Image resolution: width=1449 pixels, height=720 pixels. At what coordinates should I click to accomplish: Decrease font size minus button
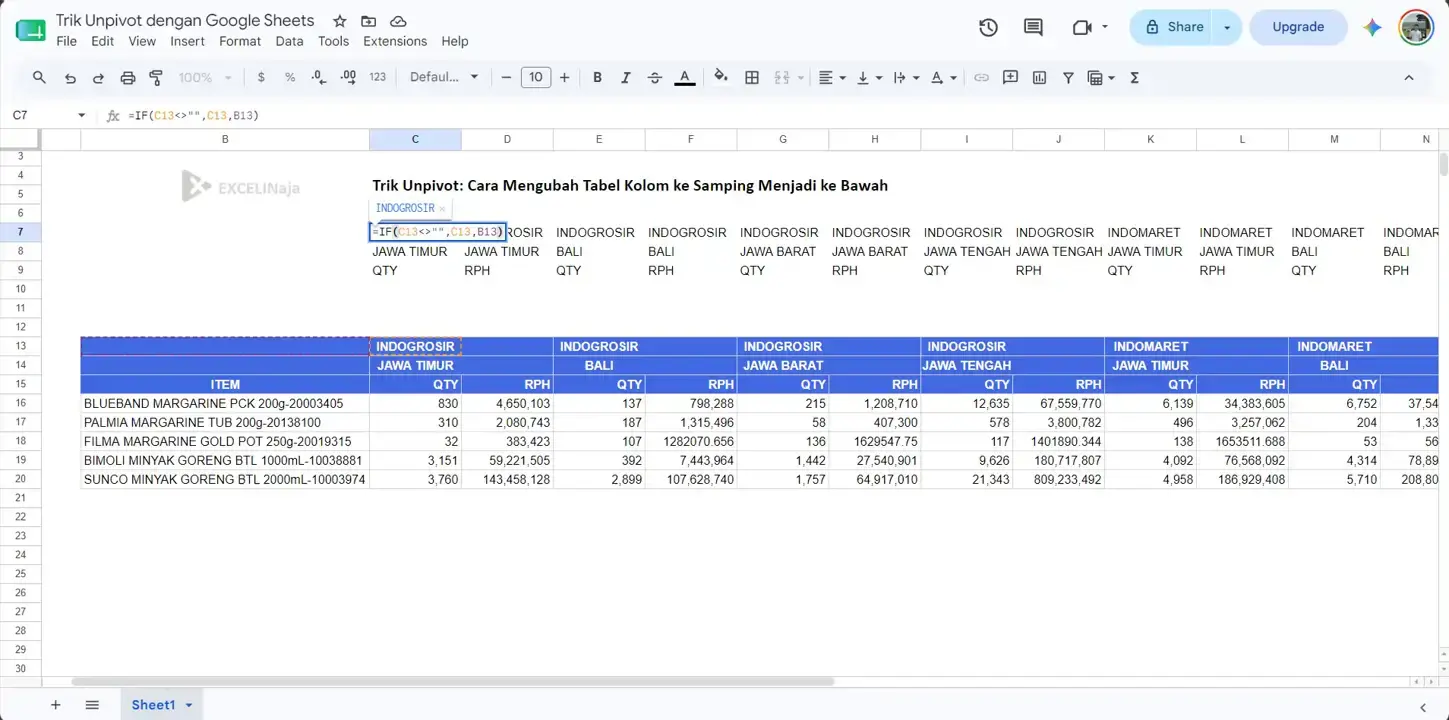click(x=506, y=77)
